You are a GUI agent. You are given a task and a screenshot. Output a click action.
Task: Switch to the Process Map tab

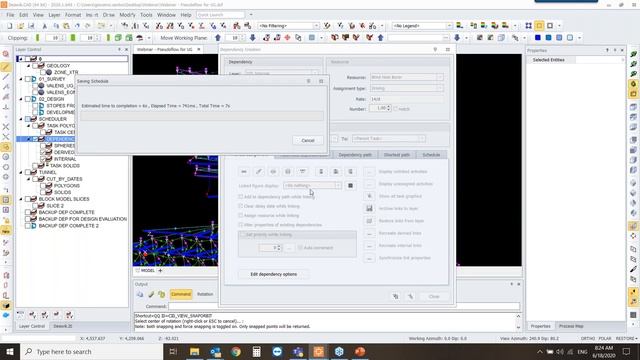tap(571, 326)
